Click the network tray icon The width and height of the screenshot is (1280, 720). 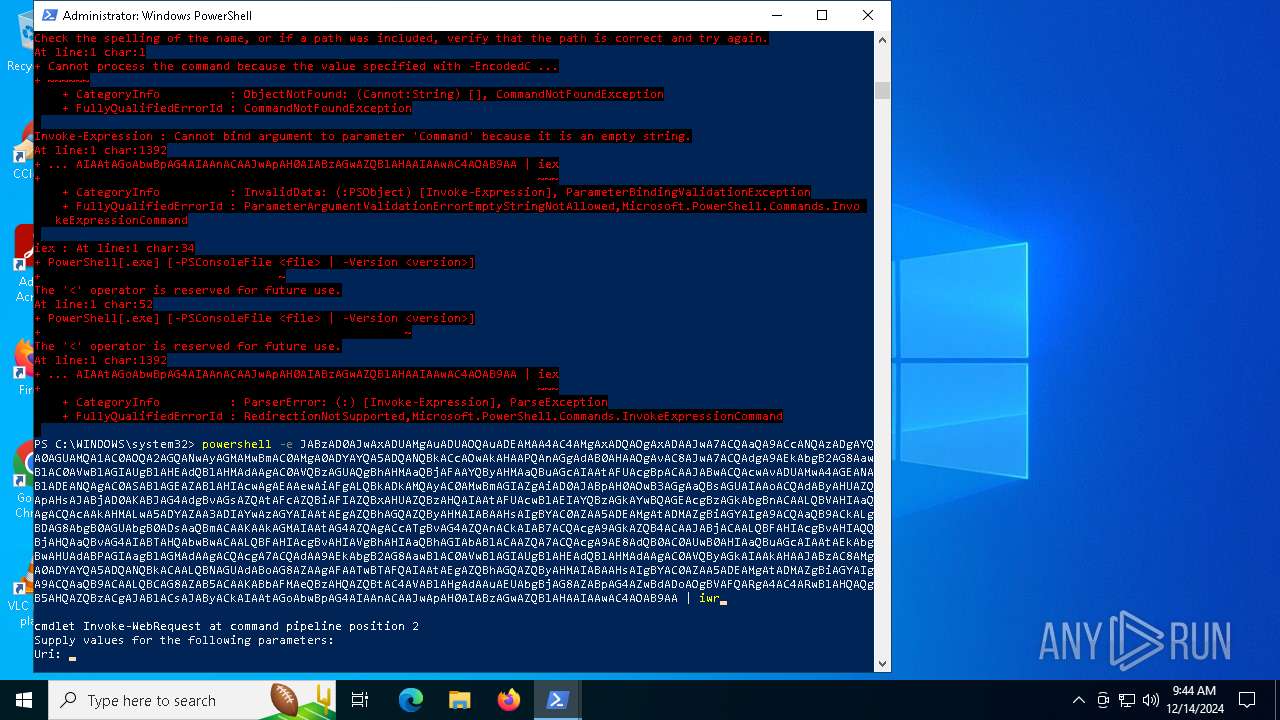pos(1127,700)
